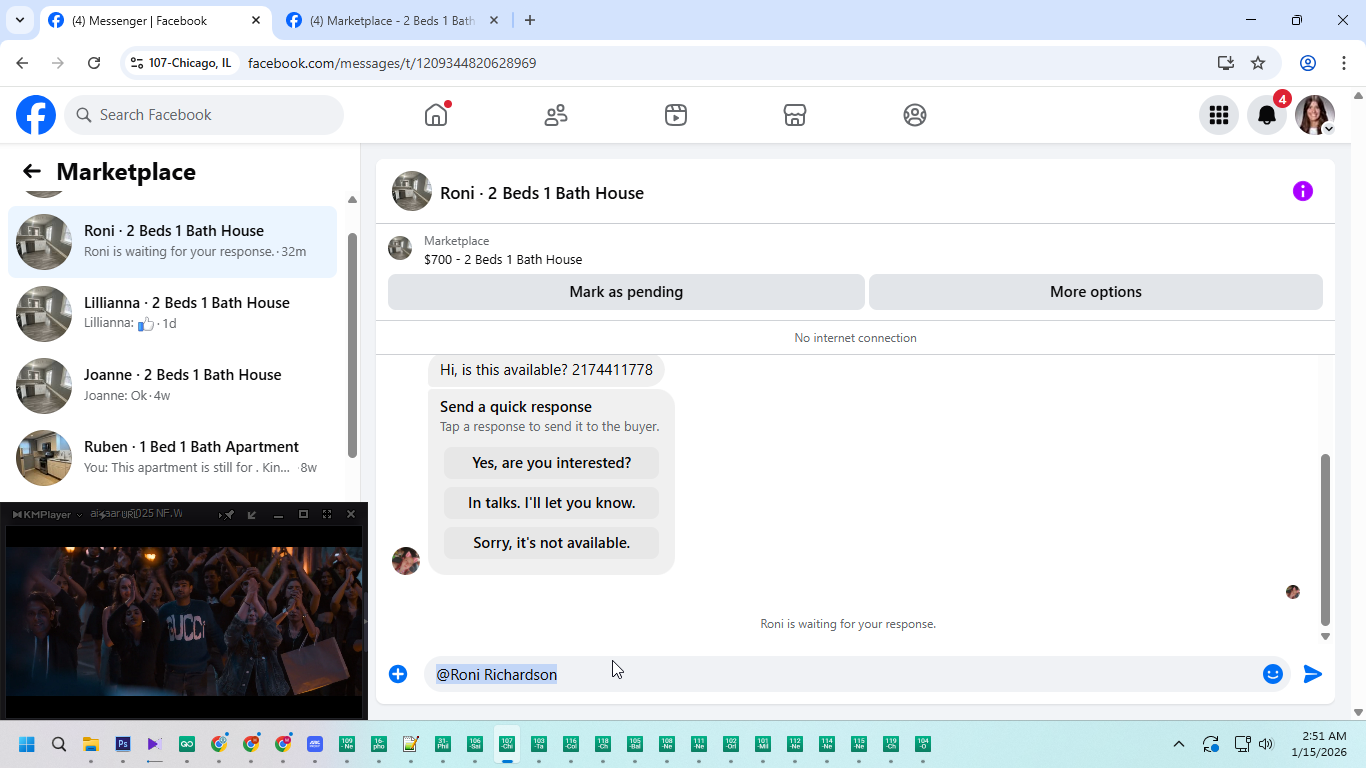View site information icon in address bar

tap(137, 63)
